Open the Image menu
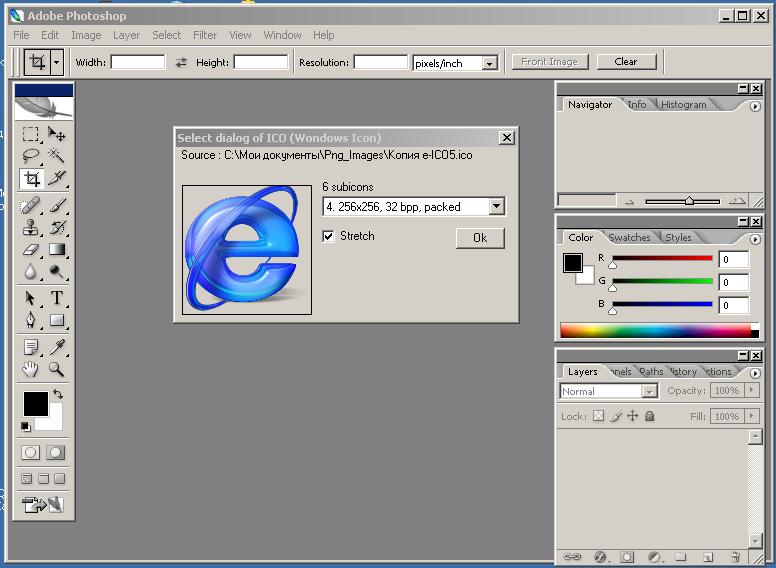 tap(86, 35)
